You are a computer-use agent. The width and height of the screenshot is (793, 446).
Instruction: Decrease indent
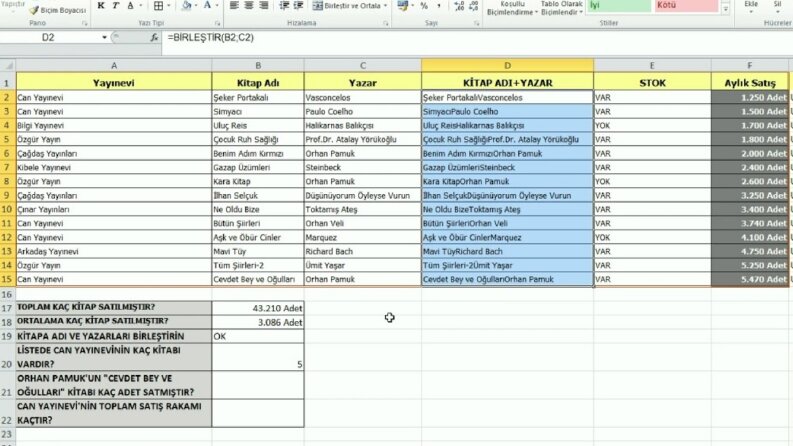[284, 6]
